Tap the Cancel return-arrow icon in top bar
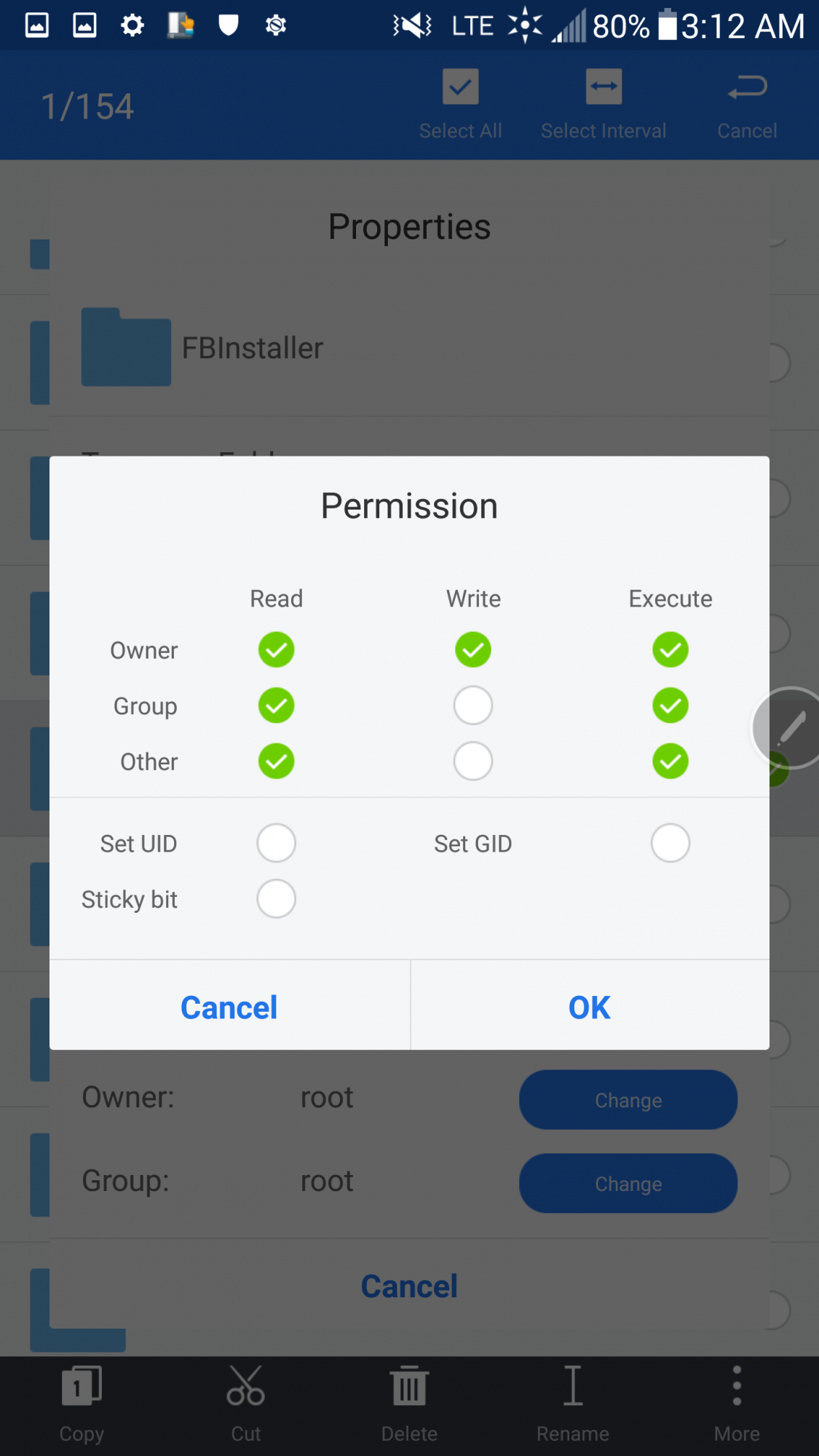 click(x=747, y=87)
